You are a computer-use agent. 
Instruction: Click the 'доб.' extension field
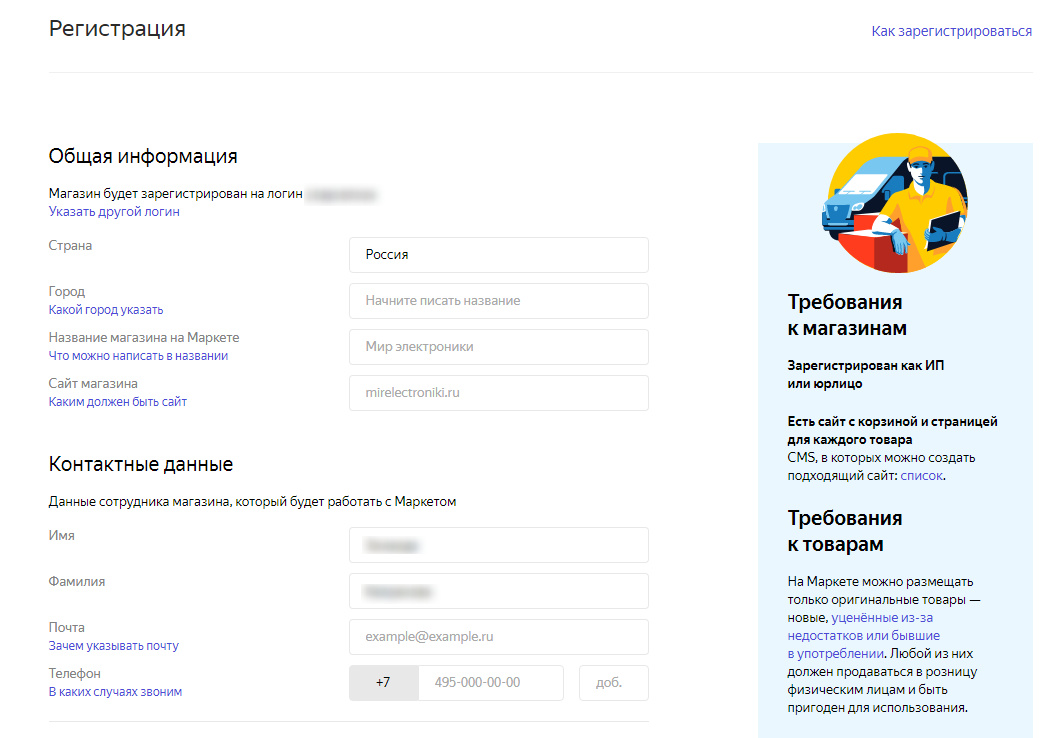point(614,683)
